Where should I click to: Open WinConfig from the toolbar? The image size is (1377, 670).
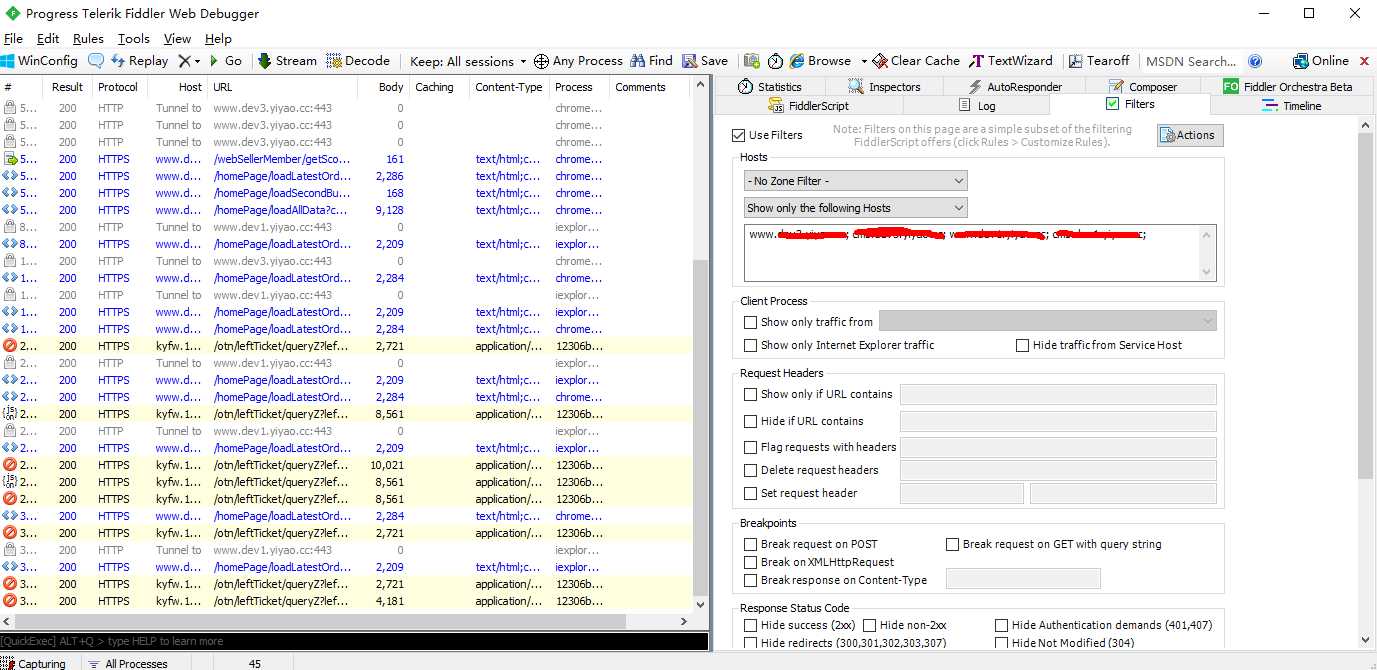pyautogui.click(x=40, y=61)
